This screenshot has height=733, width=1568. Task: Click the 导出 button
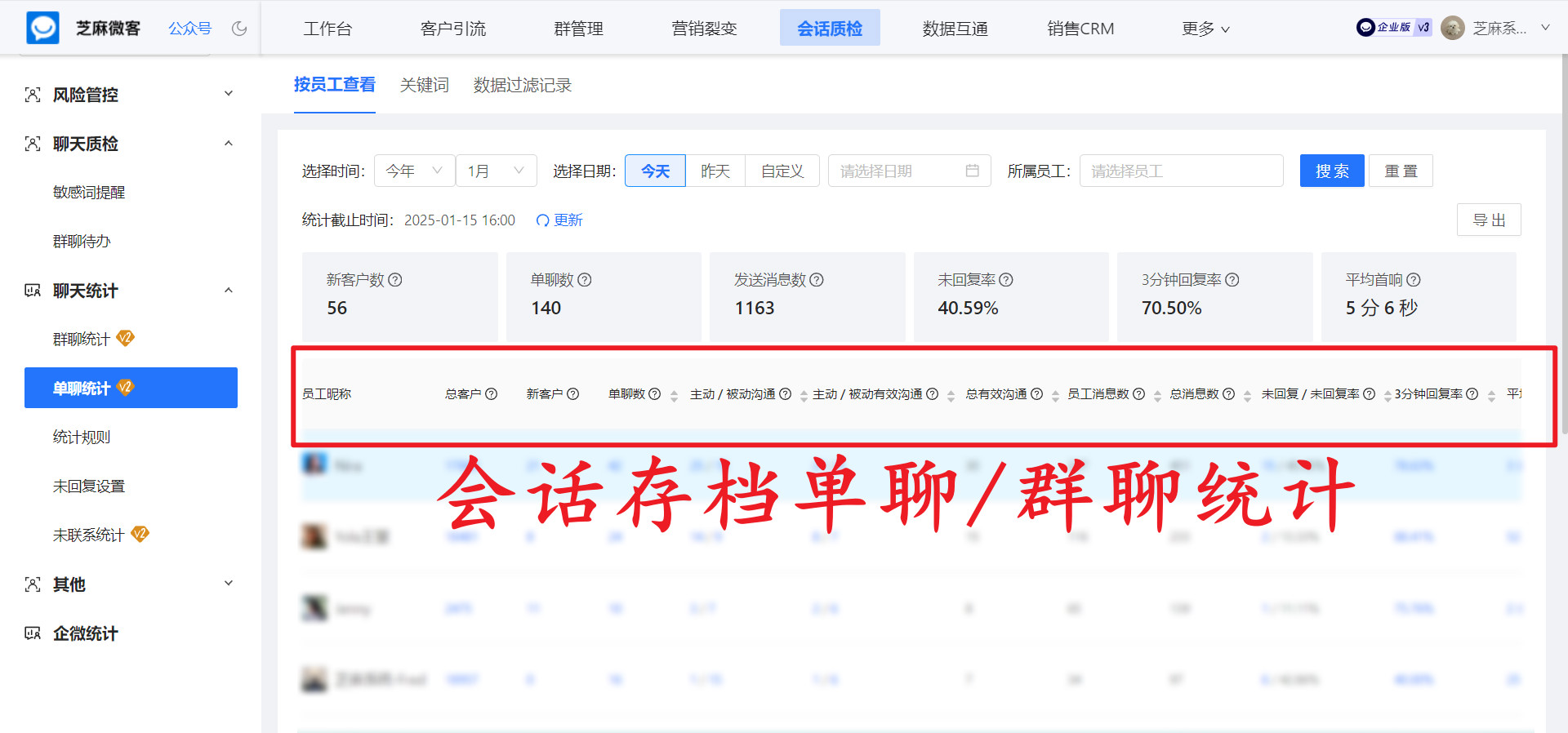1489,220
